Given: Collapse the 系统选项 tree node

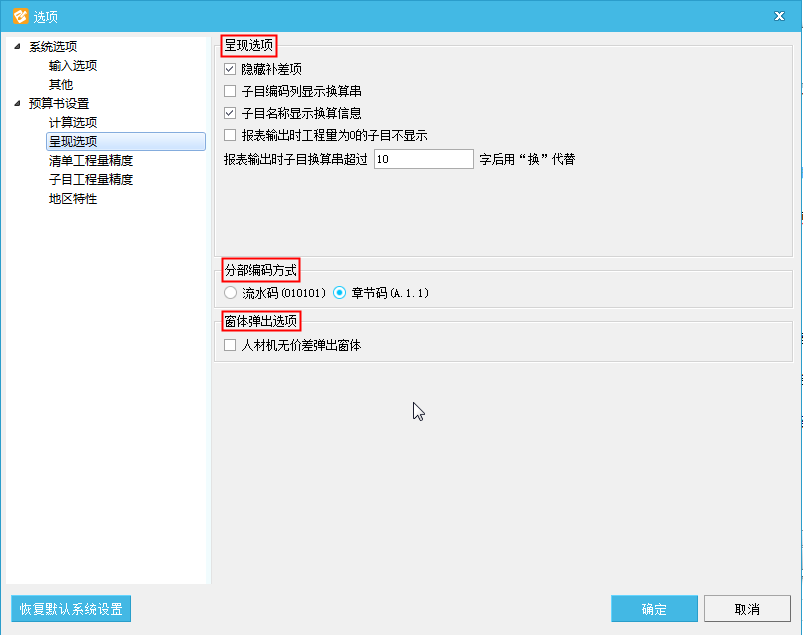Looking at the screenshot, I should tap(17, 47).
